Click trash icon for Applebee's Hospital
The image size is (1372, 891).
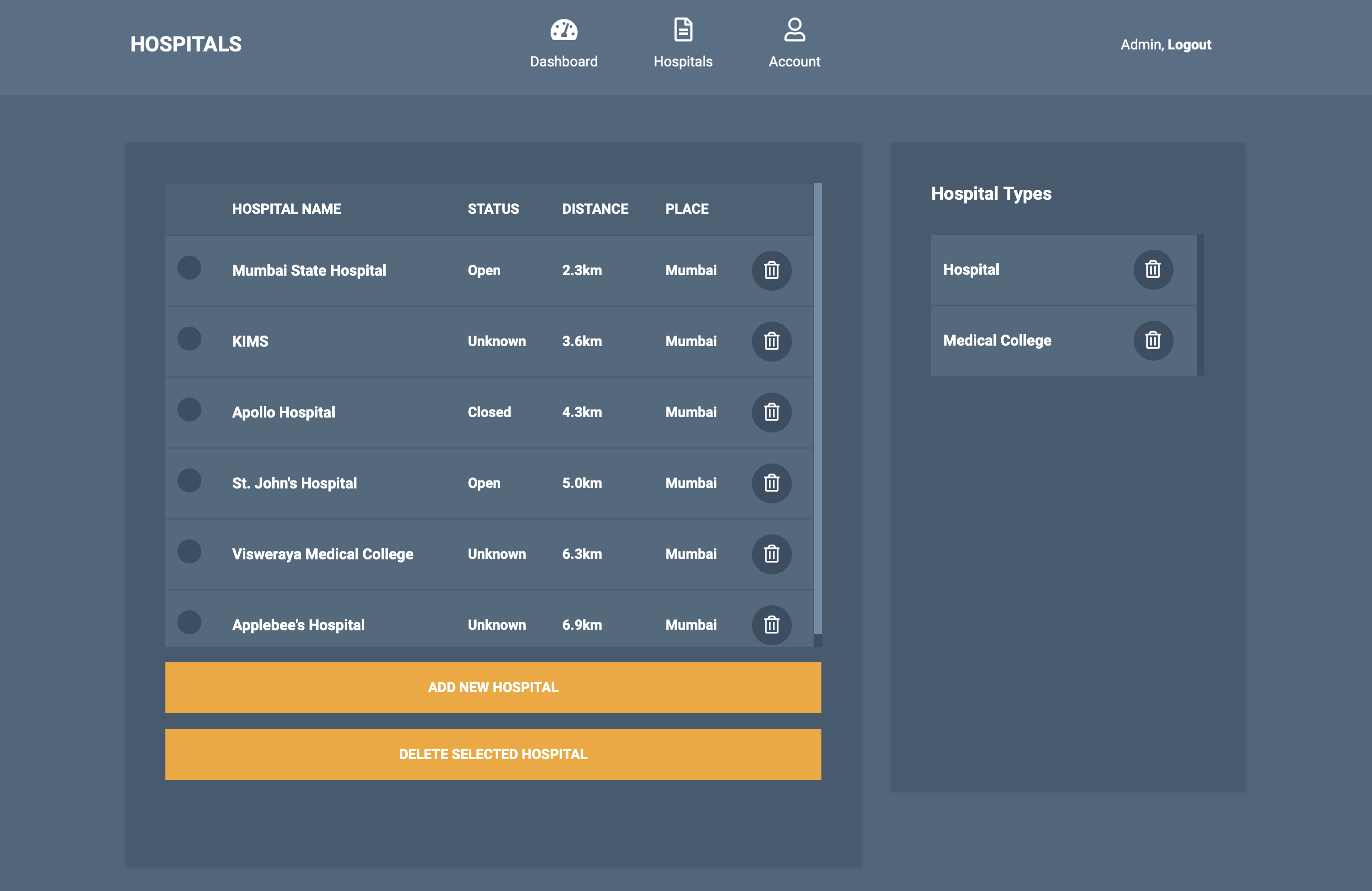pyautogui.click(x=771, y=625)
